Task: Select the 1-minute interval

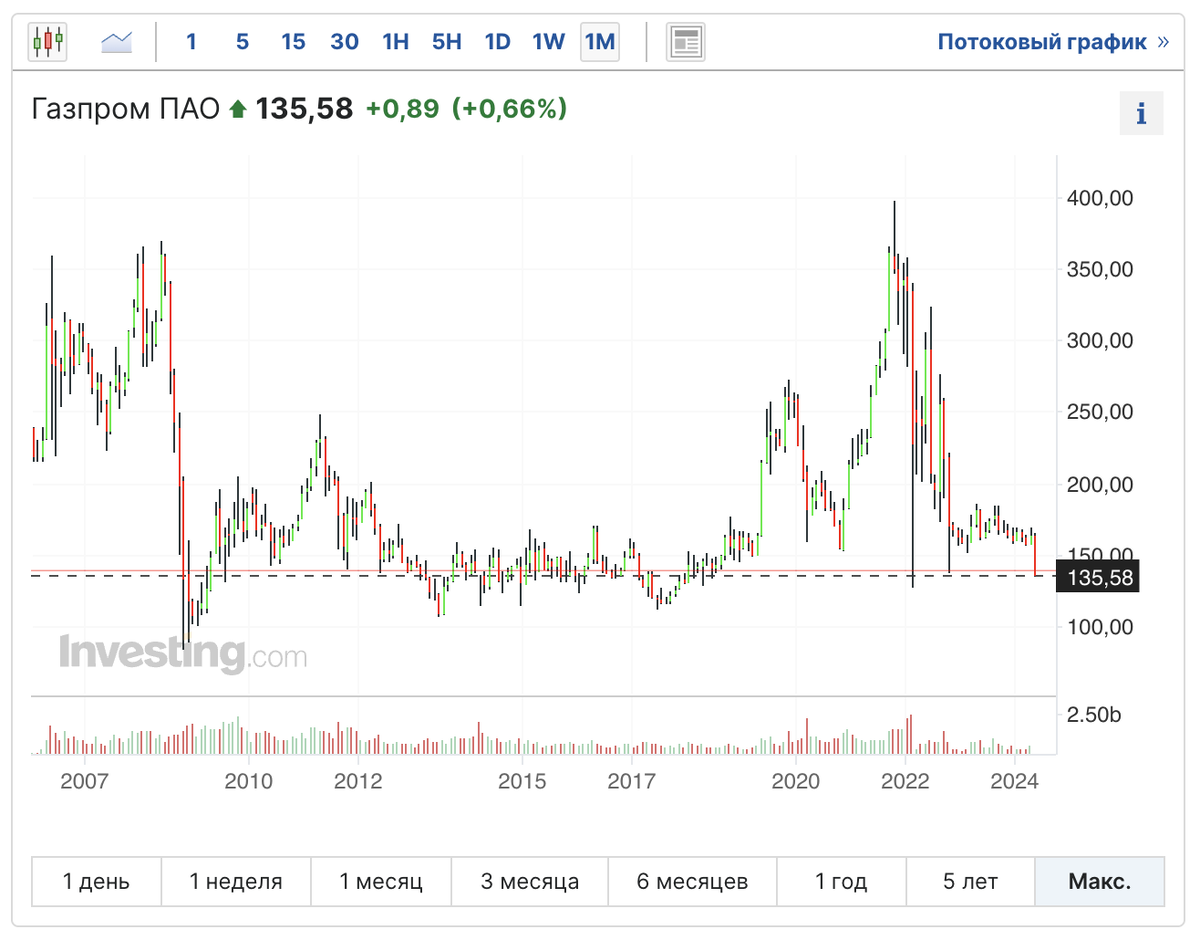Action: 191,42
